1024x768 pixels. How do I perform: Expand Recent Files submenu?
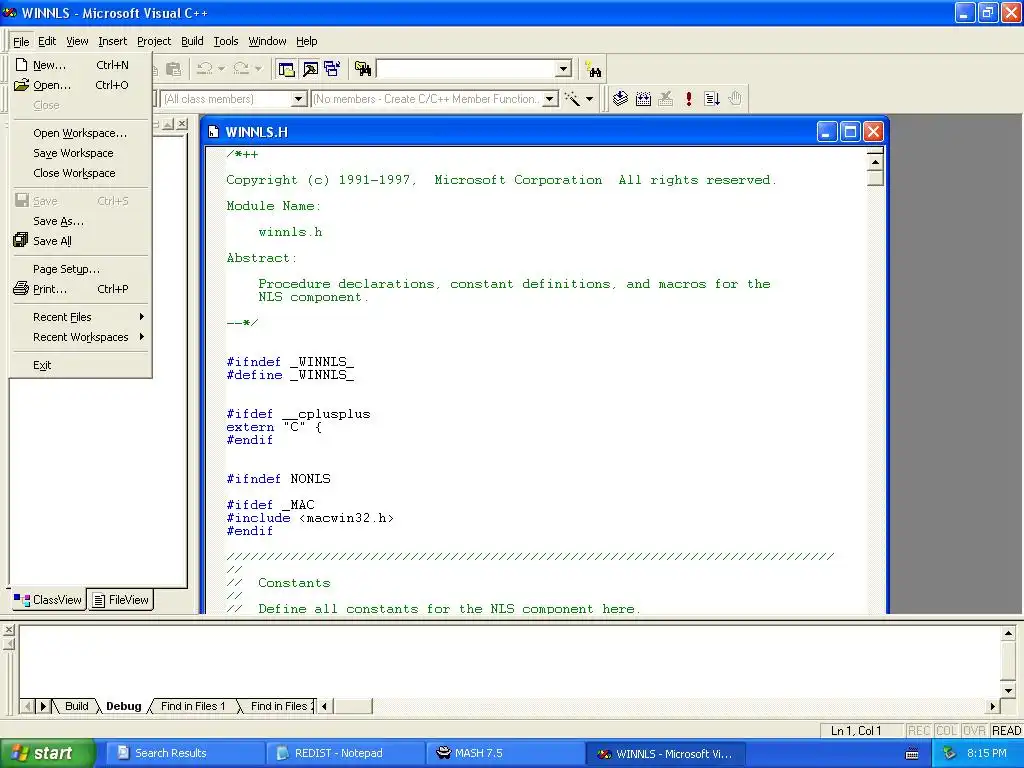point(81,317)
